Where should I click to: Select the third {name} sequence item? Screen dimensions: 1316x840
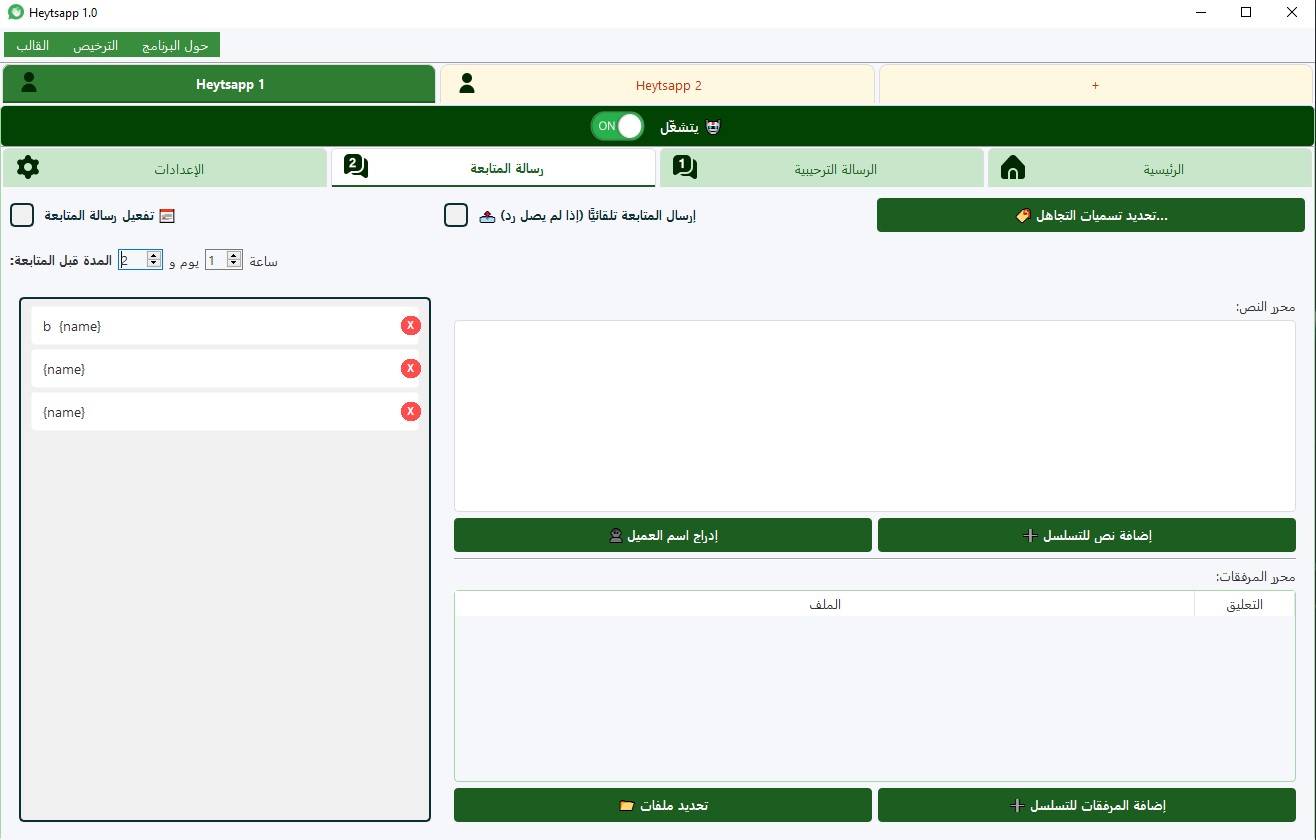point(225,412)
